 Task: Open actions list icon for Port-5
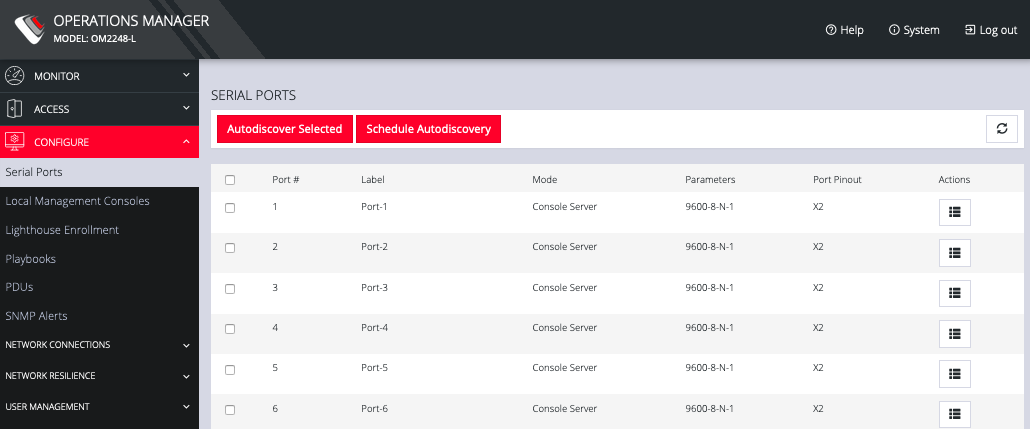(x=954, y=374)
